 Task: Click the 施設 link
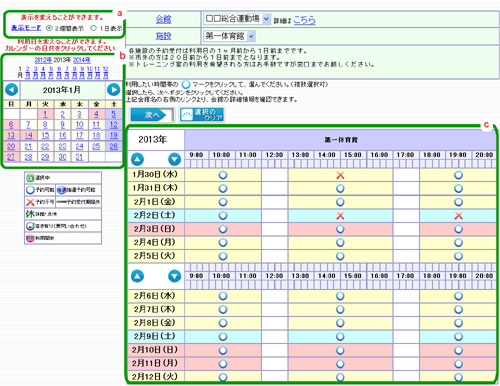tap(163, 36)
